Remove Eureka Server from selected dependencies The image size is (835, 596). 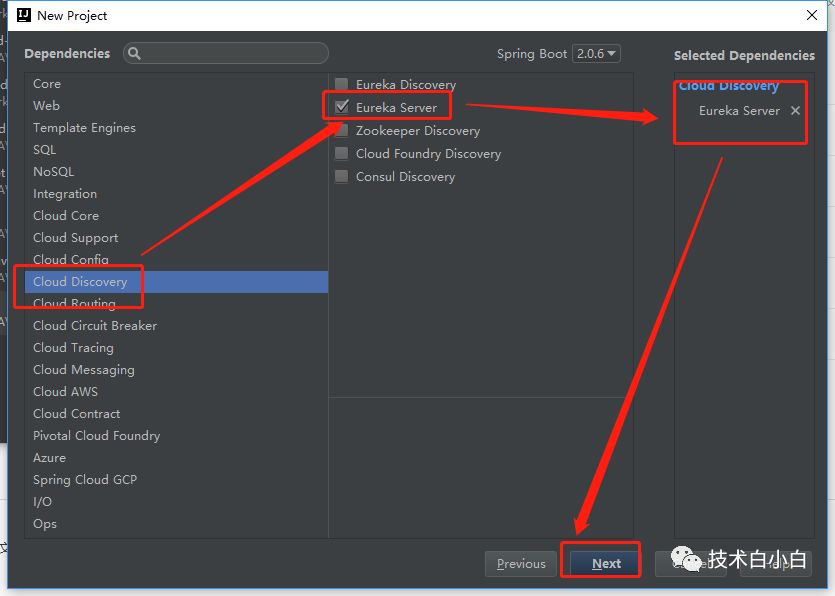point(795,110)
